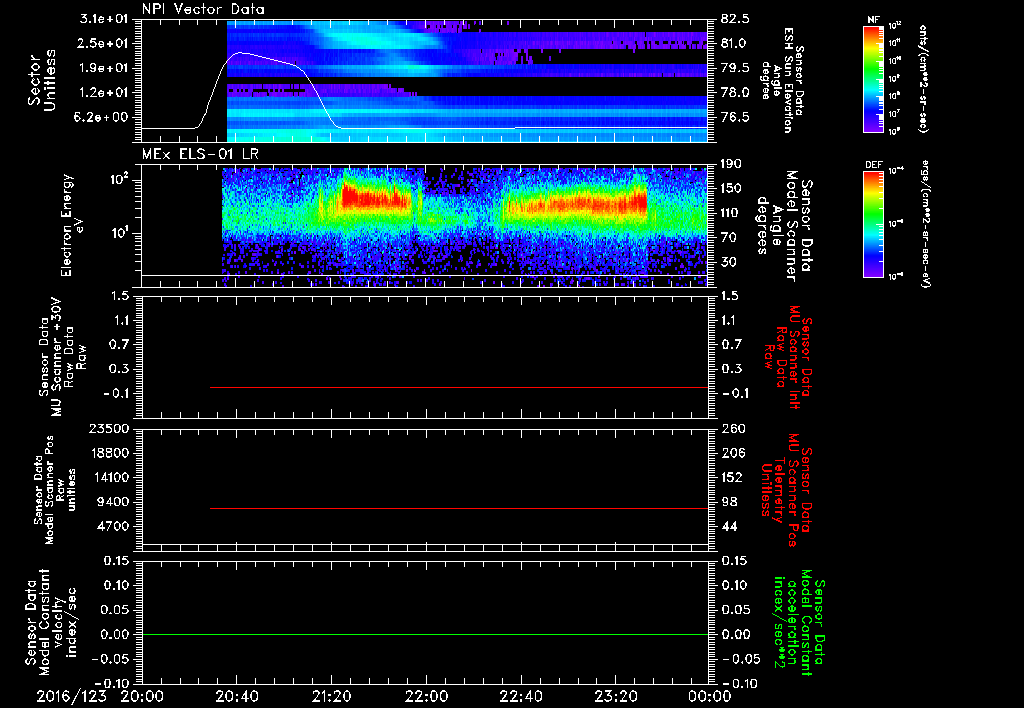
Task: Click the 190 scanner angle tick label
Action: [x=731, y=164]
